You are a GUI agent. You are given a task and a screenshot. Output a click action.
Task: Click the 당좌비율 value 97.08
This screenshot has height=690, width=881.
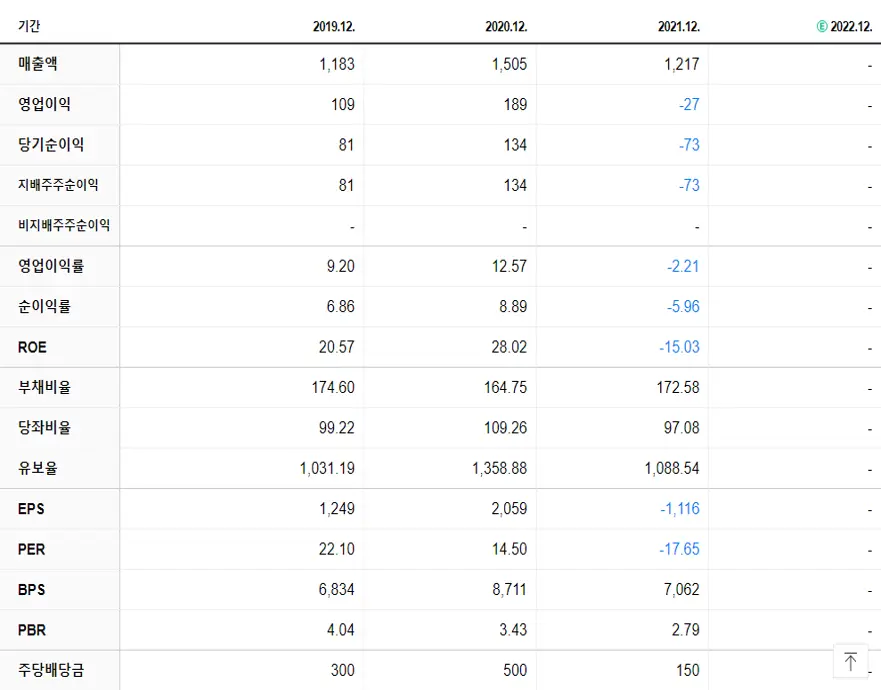[x=682, y=428]
